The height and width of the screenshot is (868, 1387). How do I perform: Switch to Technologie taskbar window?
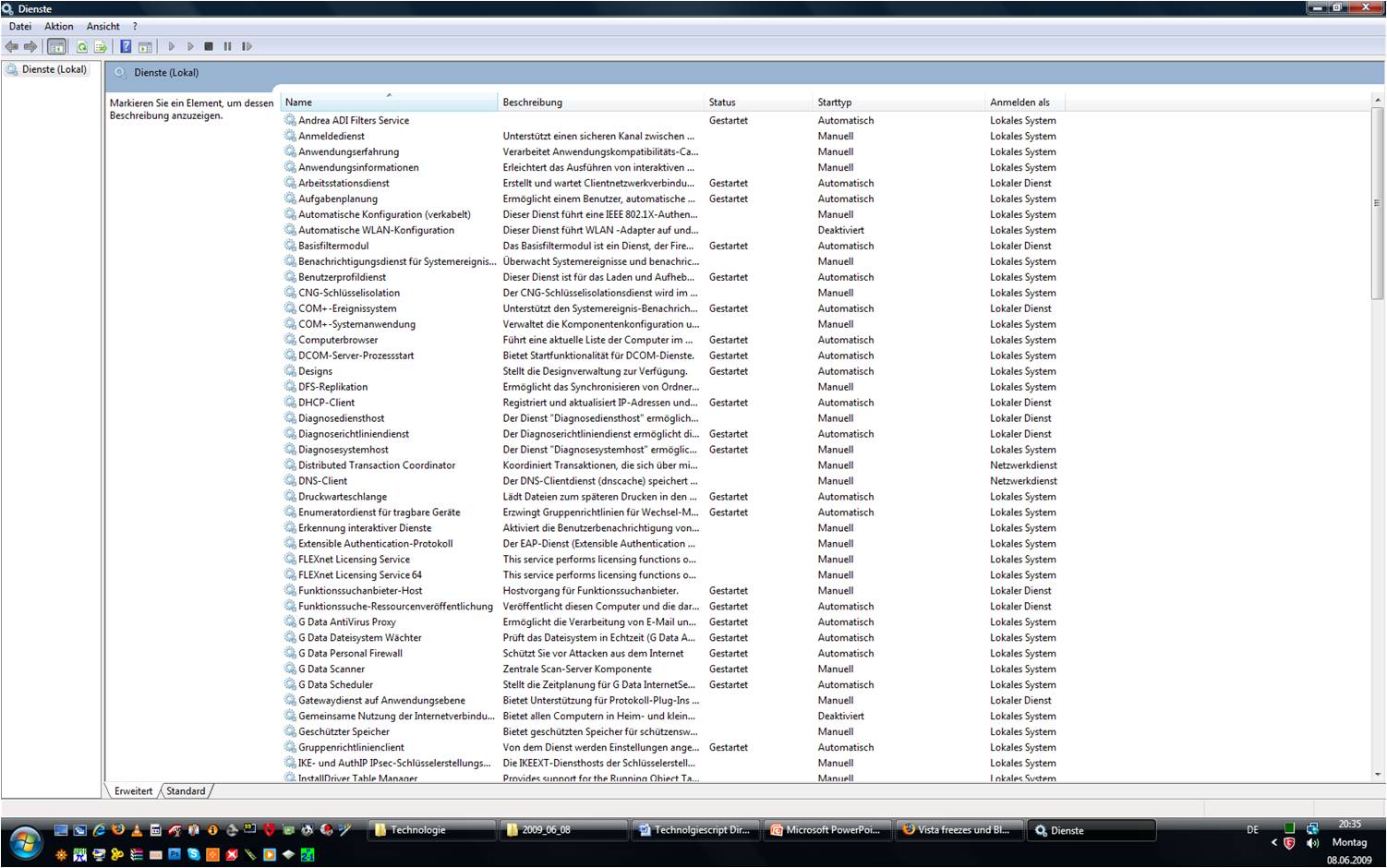coord(431,830)
